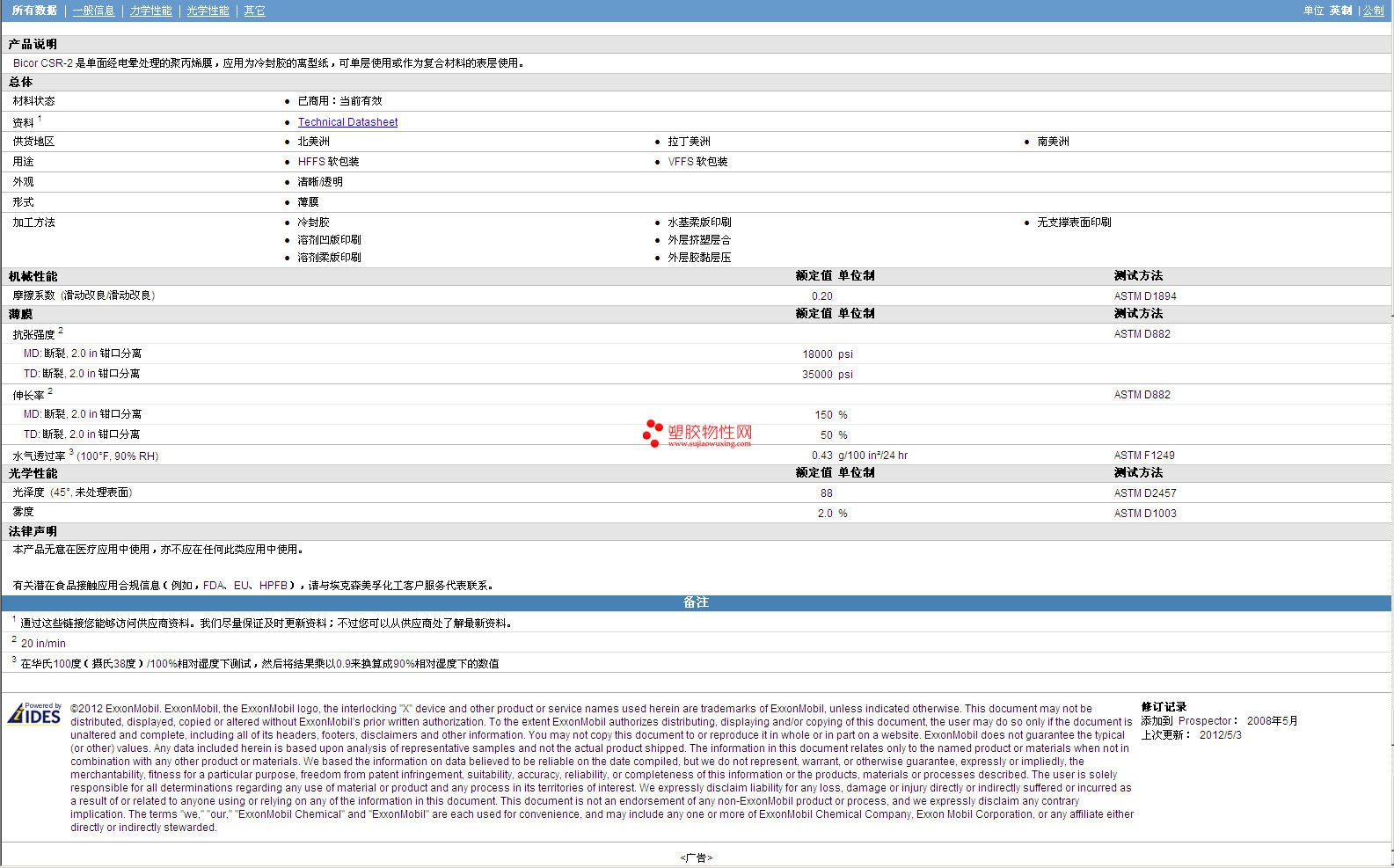Click the 拉丁美洲 supply region
1394x868 pixels.
tap(689, 142)
